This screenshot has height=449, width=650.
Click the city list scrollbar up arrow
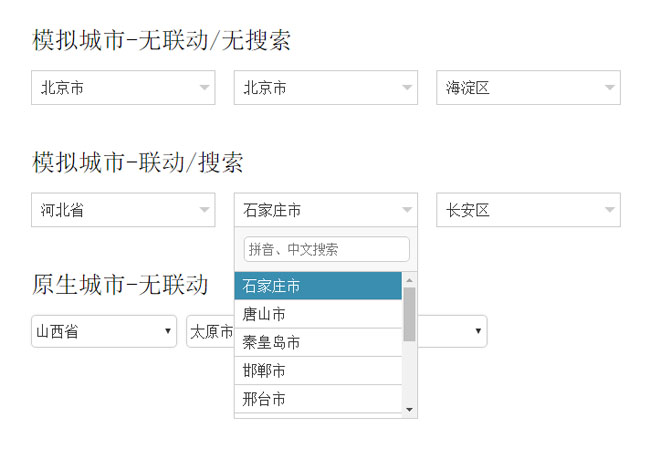coord(409,280)
